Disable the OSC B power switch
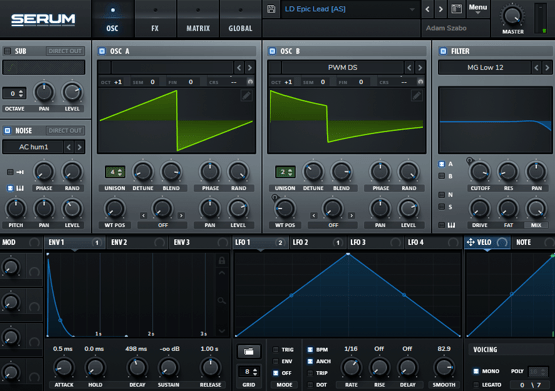Screen dimensions: 555x391 272,51
